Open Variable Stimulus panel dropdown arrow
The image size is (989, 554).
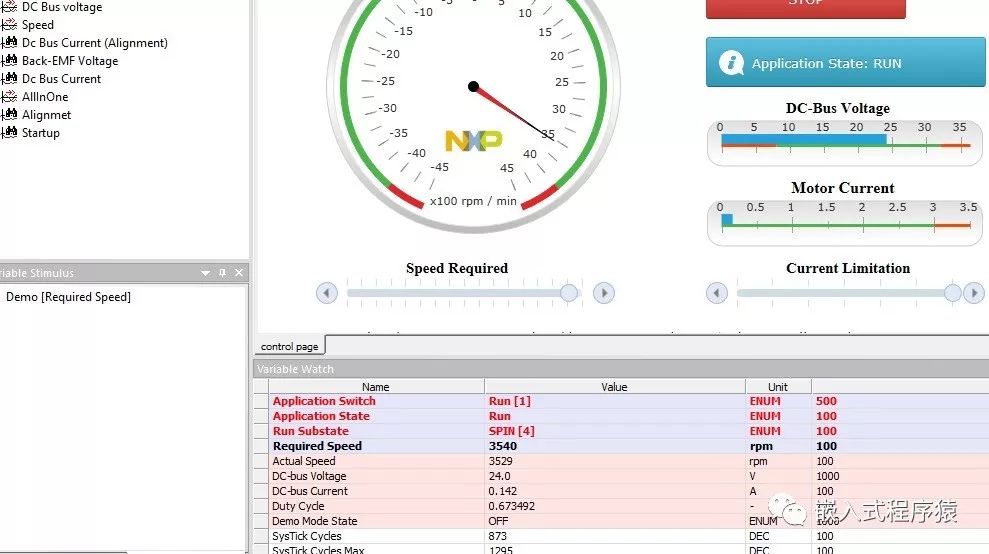pyautogui.click(x=205, y=273)
